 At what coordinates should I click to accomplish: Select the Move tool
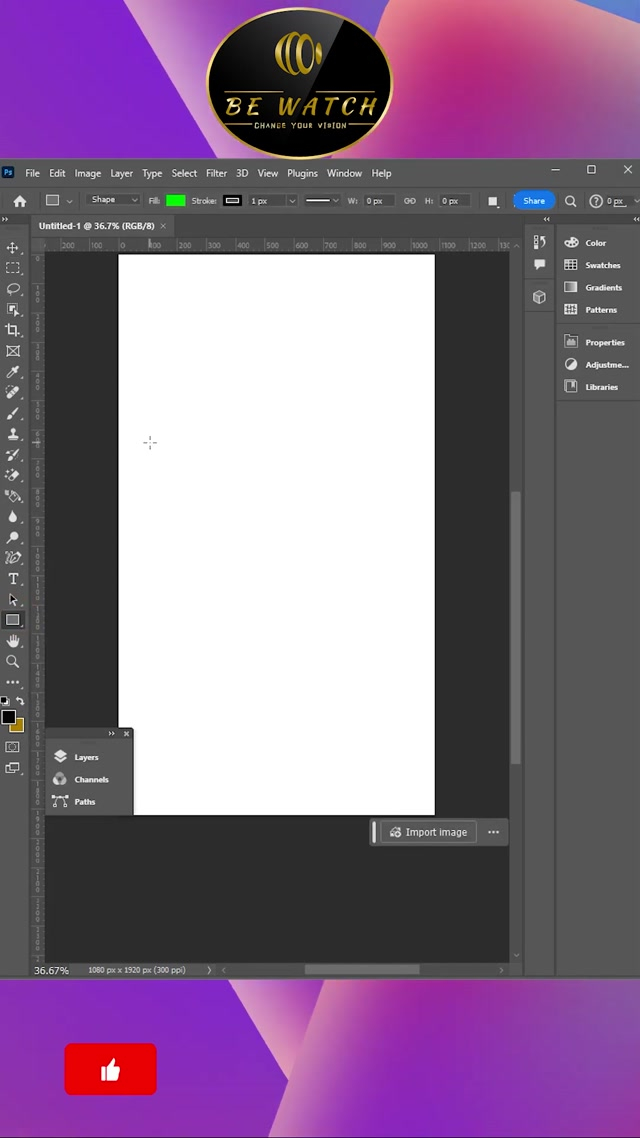pos(13,248)
